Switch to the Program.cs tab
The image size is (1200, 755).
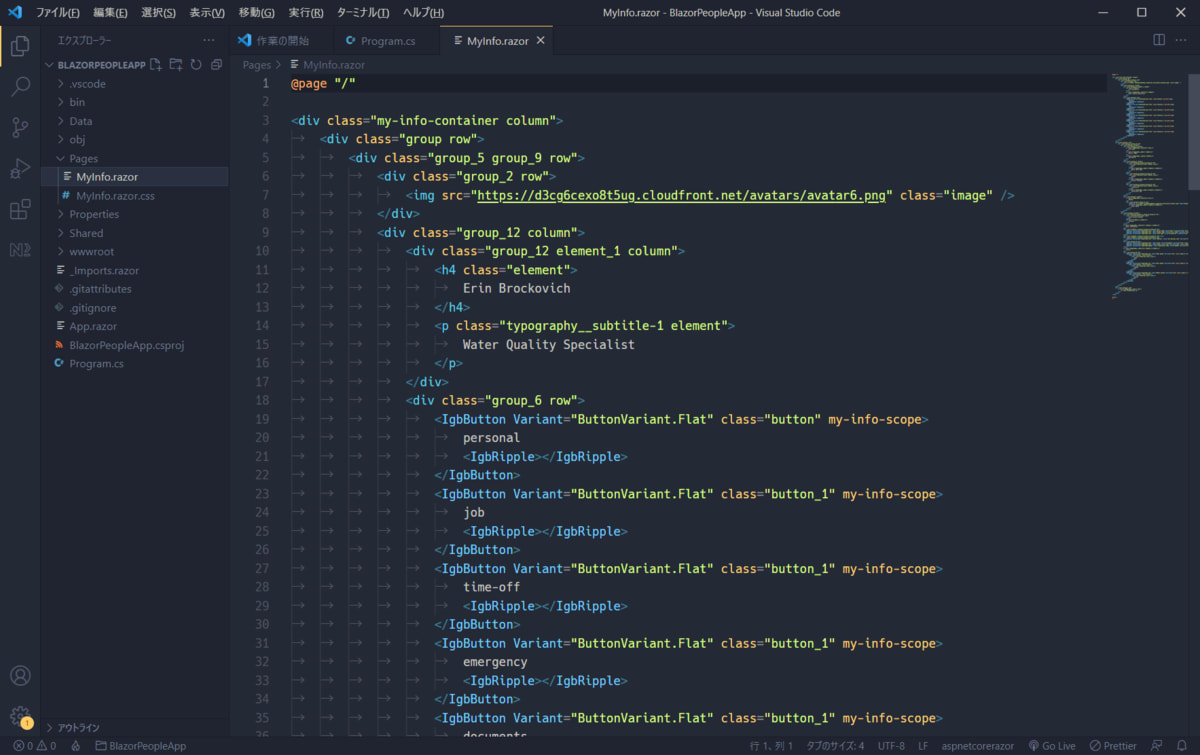pos(387,41)
